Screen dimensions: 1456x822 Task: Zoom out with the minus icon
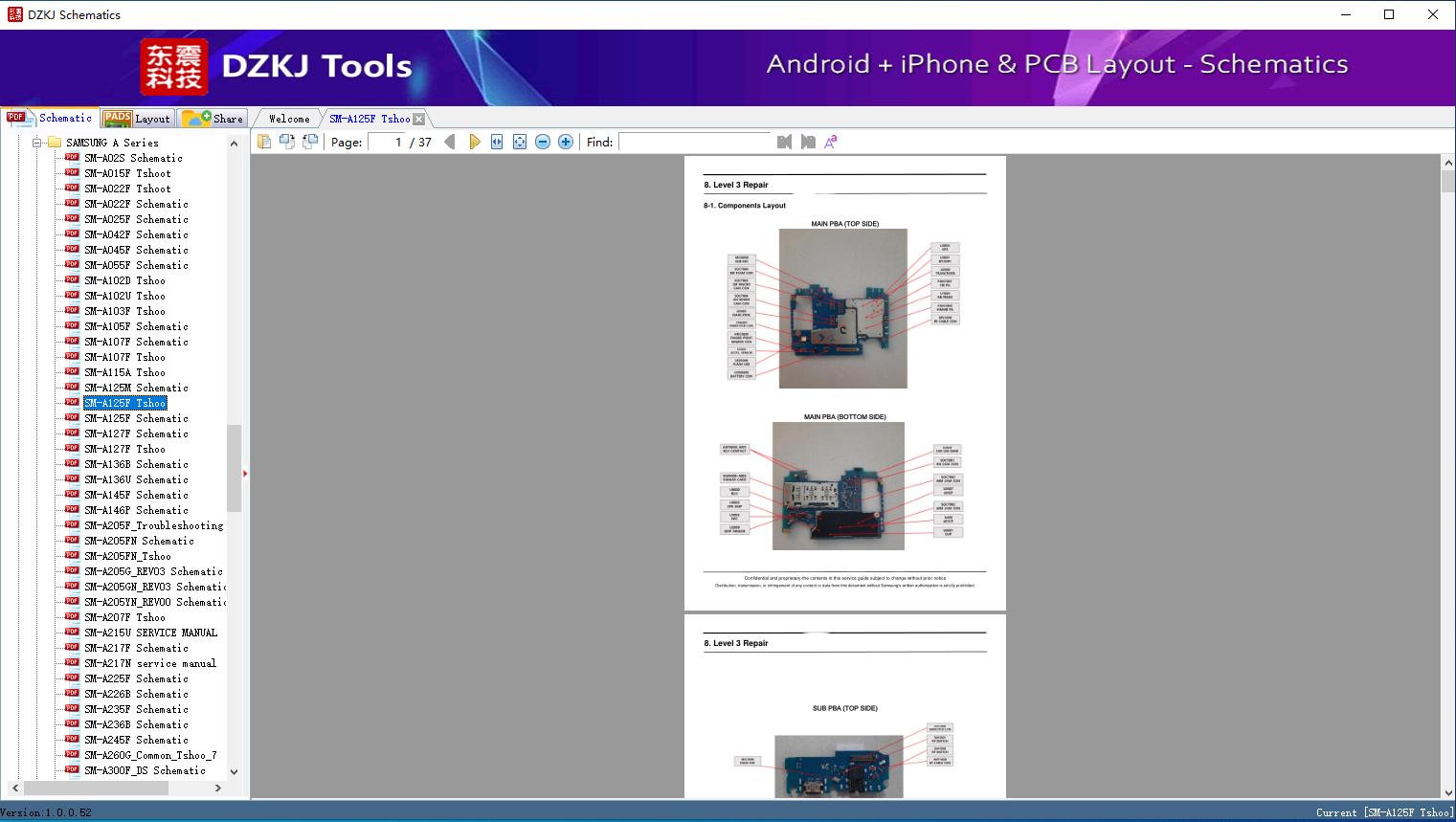(543, 142)
